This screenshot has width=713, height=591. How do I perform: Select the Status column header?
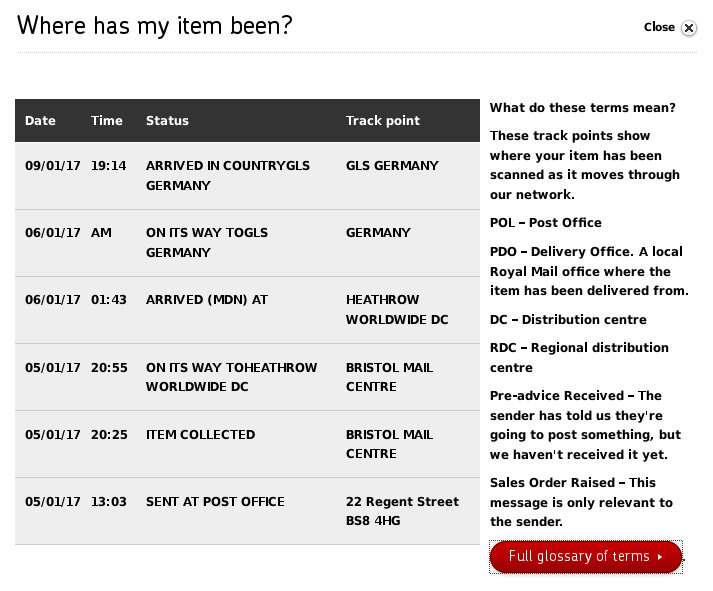(x=167, y=120)
